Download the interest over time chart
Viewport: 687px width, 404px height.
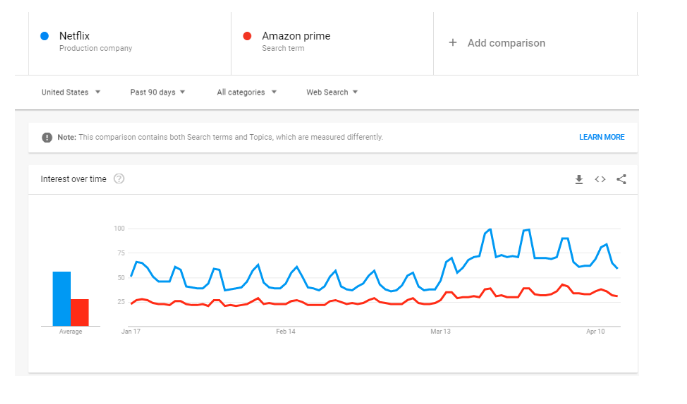point(578,179)
